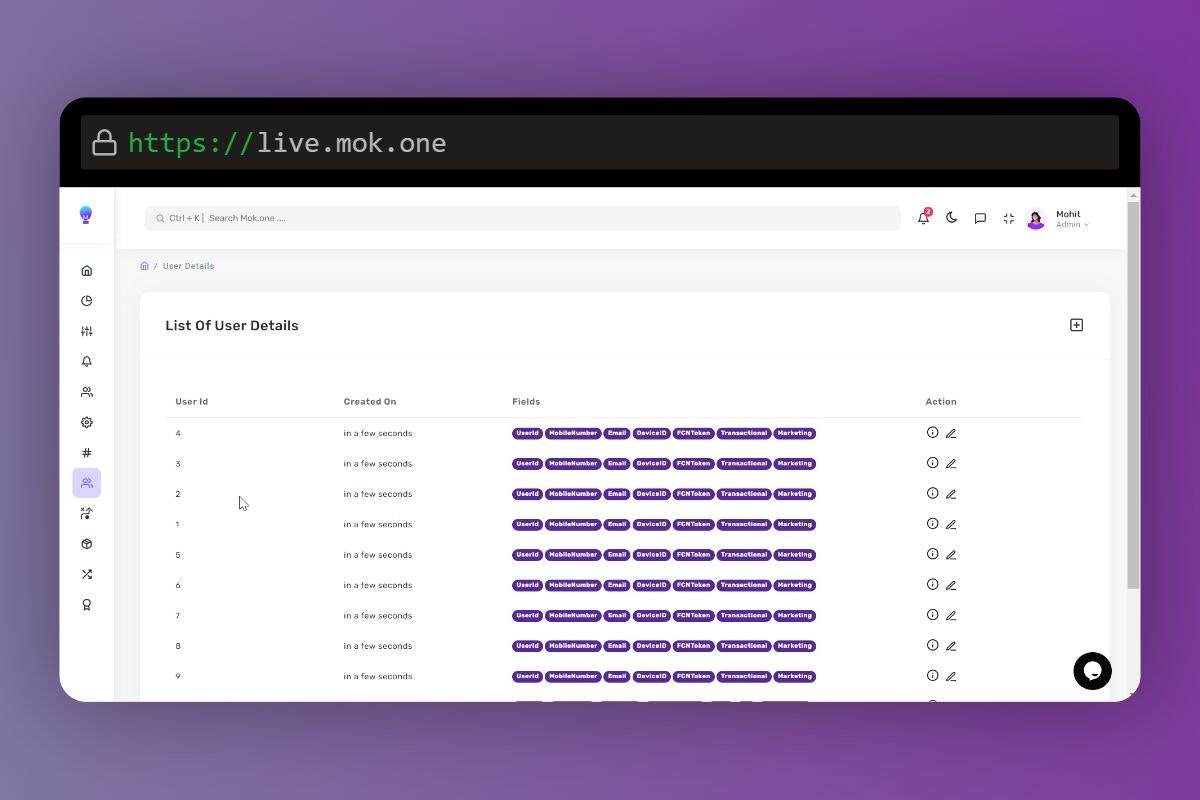This screenshot has height=800, width=1200.
Task: View info for user id 7
Action: pos(932,614)
